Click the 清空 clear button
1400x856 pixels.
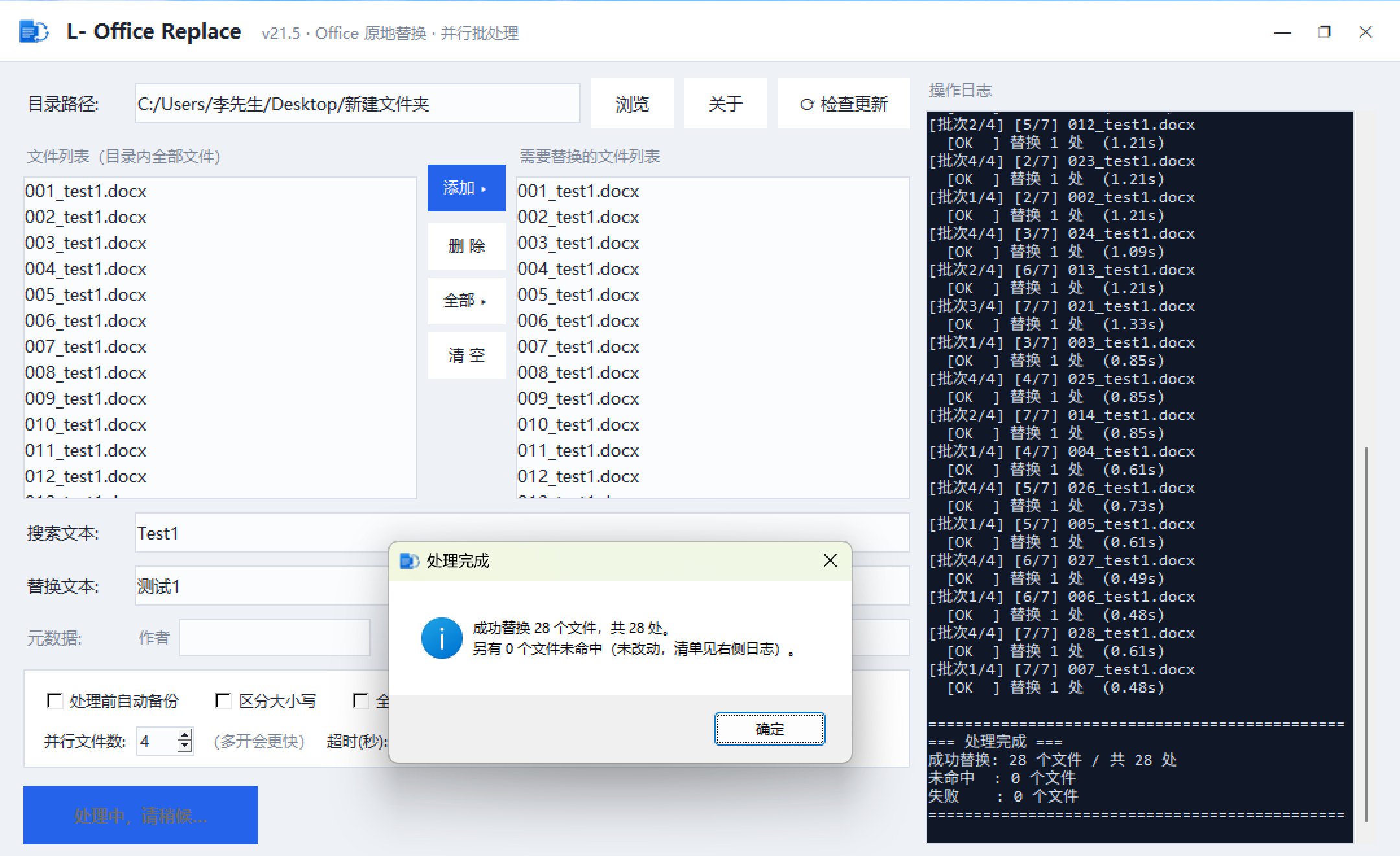(x=466, y=355)
